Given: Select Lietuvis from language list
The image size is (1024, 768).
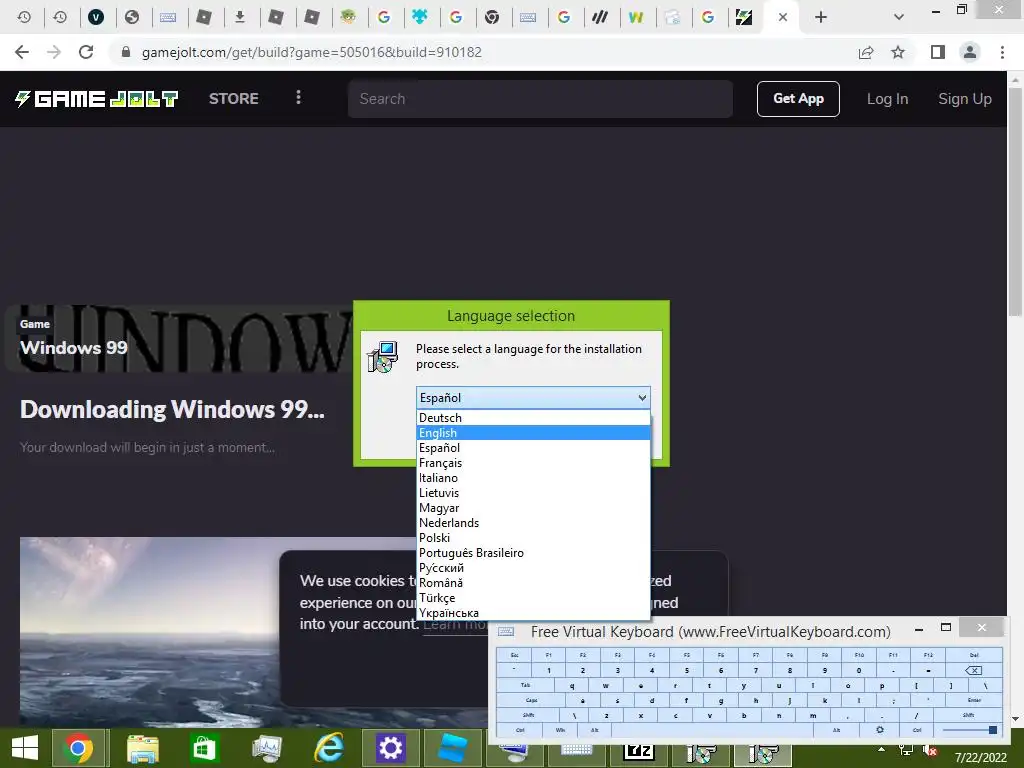Looking at the screenshot, I should coord(534,493).
